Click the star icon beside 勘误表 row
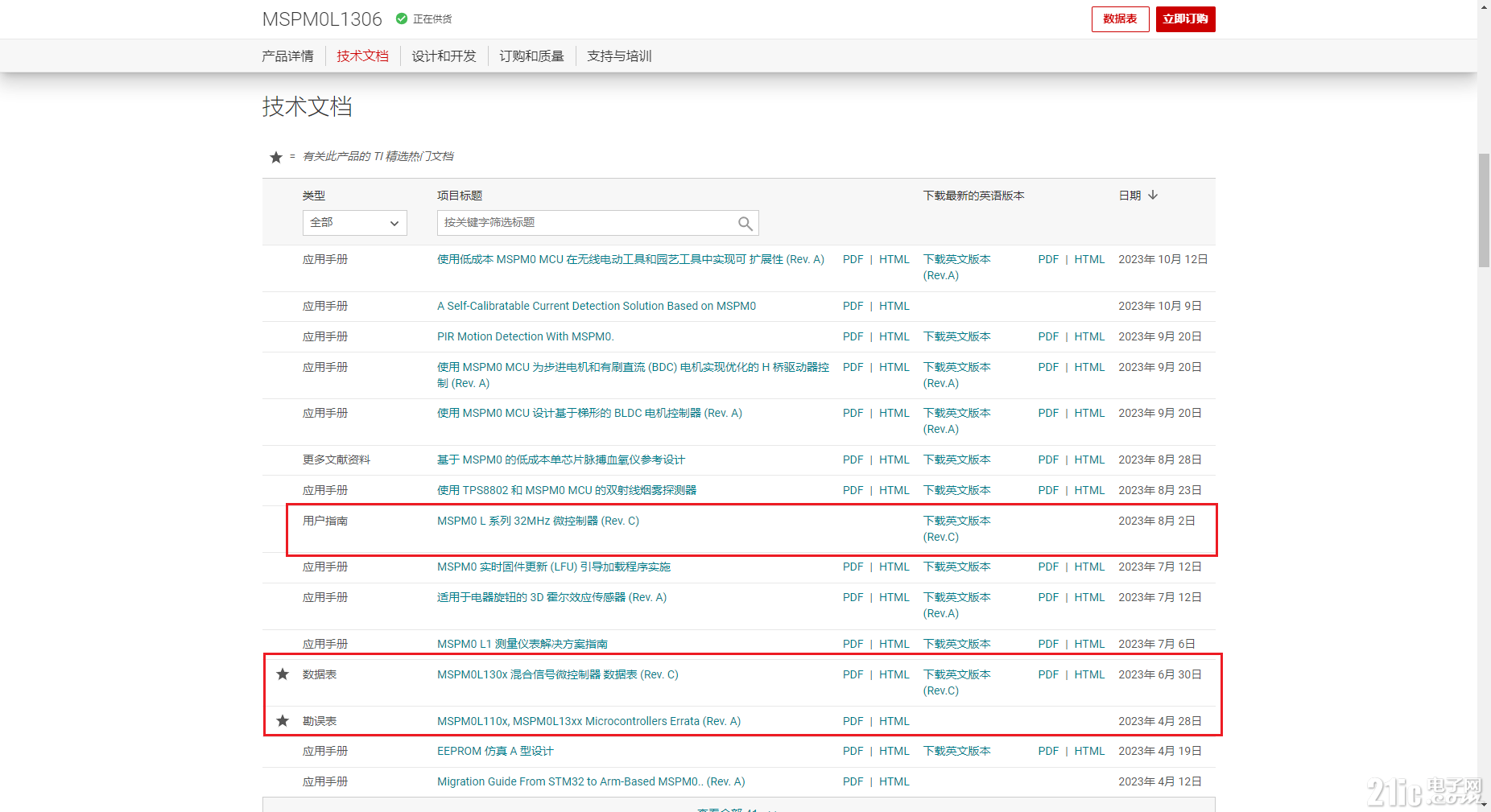 click(x=283, y=721)
